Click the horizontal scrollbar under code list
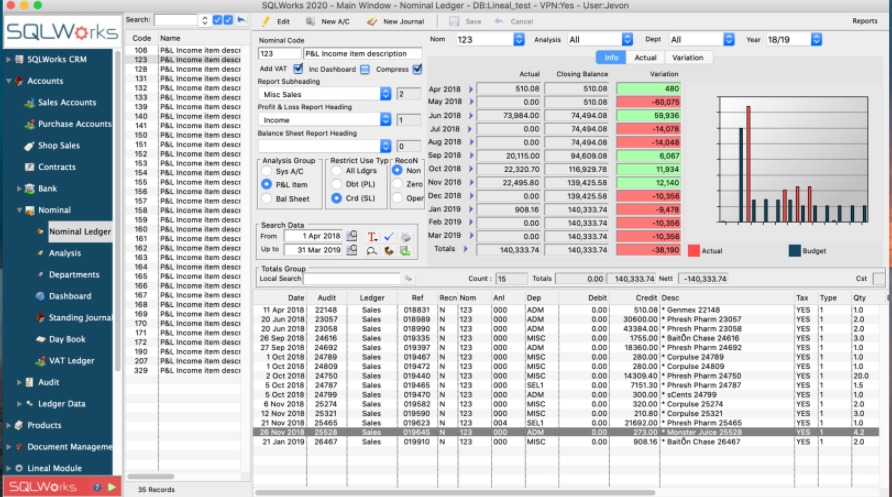The image size is (892, 497). tap(151, 477)
